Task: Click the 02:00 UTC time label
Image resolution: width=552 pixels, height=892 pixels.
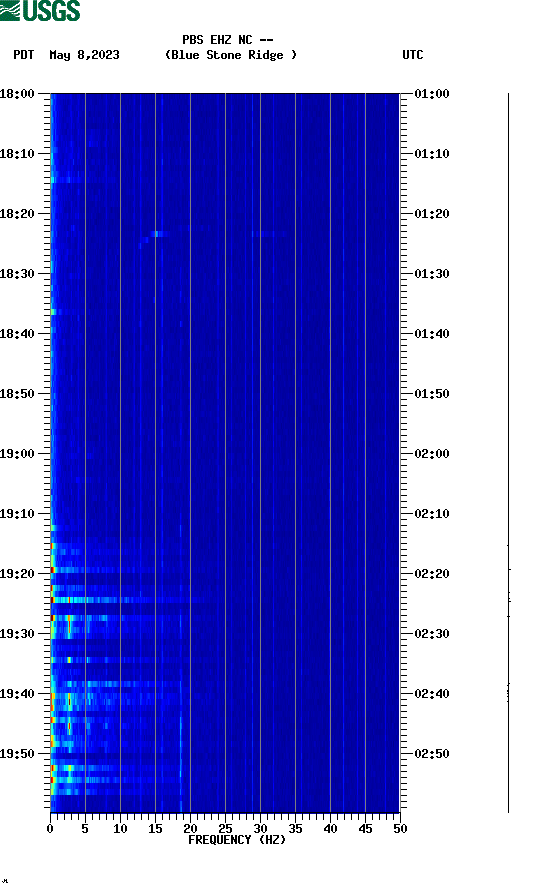Action: 432,454
